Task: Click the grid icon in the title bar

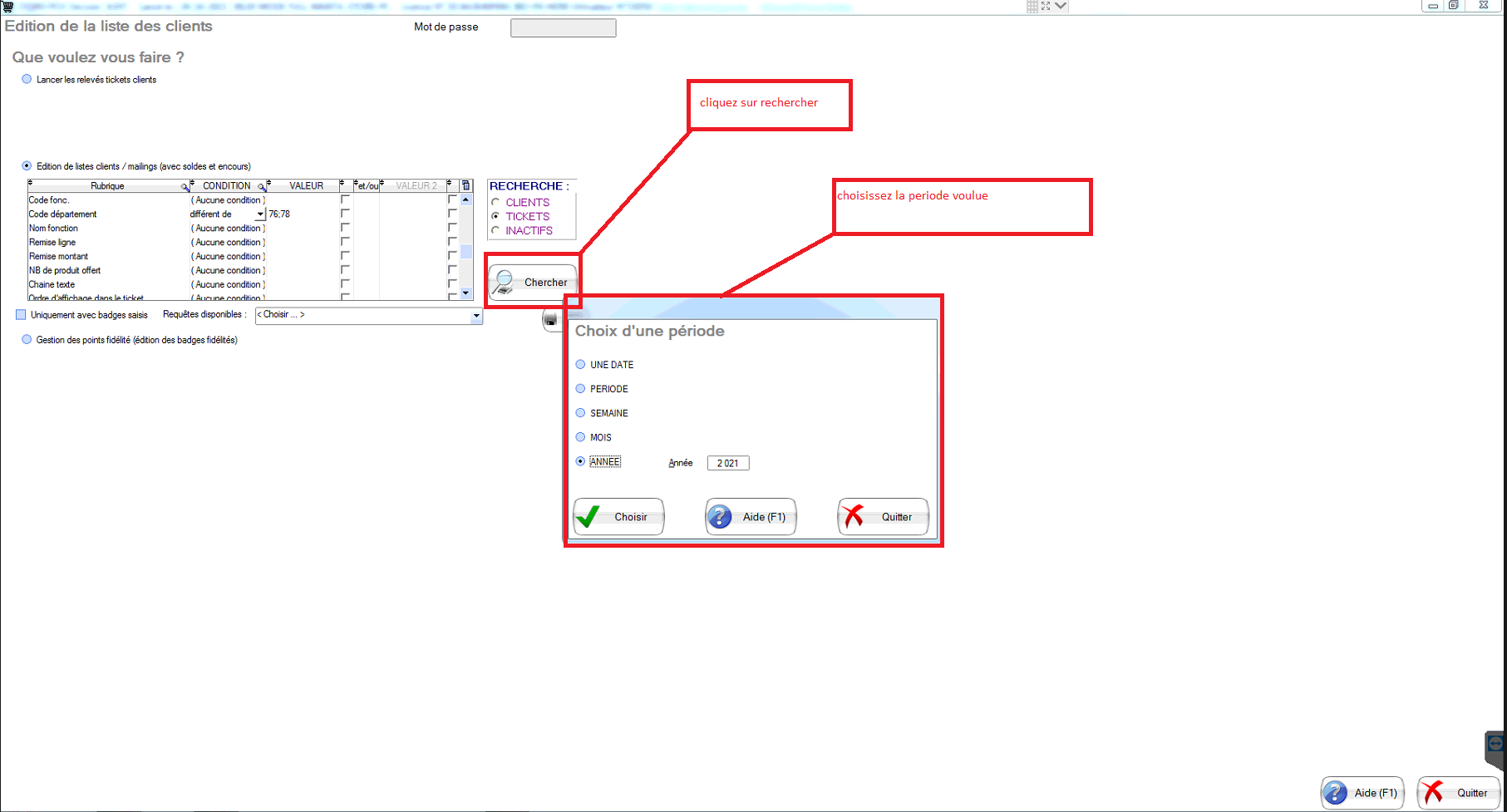Action: 1032,6
